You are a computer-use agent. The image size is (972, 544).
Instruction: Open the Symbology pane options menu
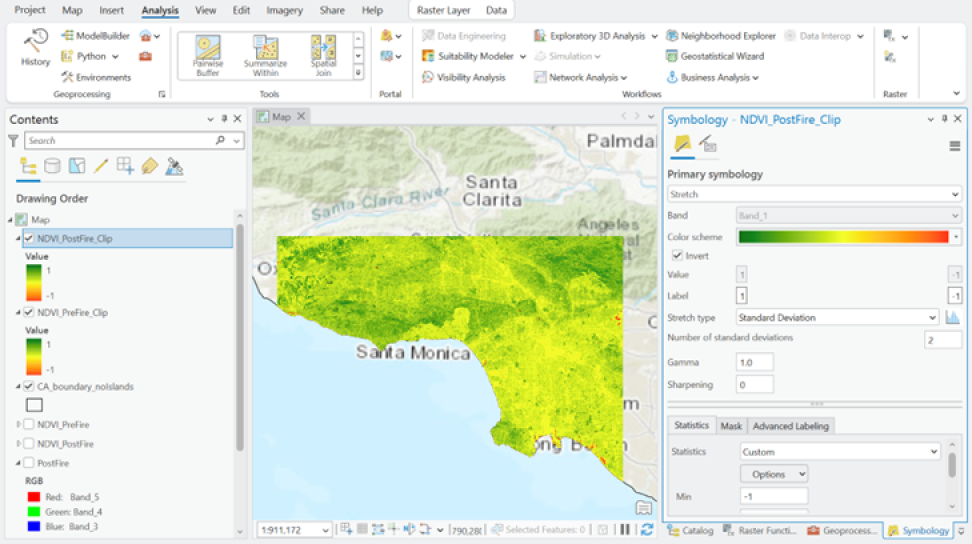[x=955, y=146]
